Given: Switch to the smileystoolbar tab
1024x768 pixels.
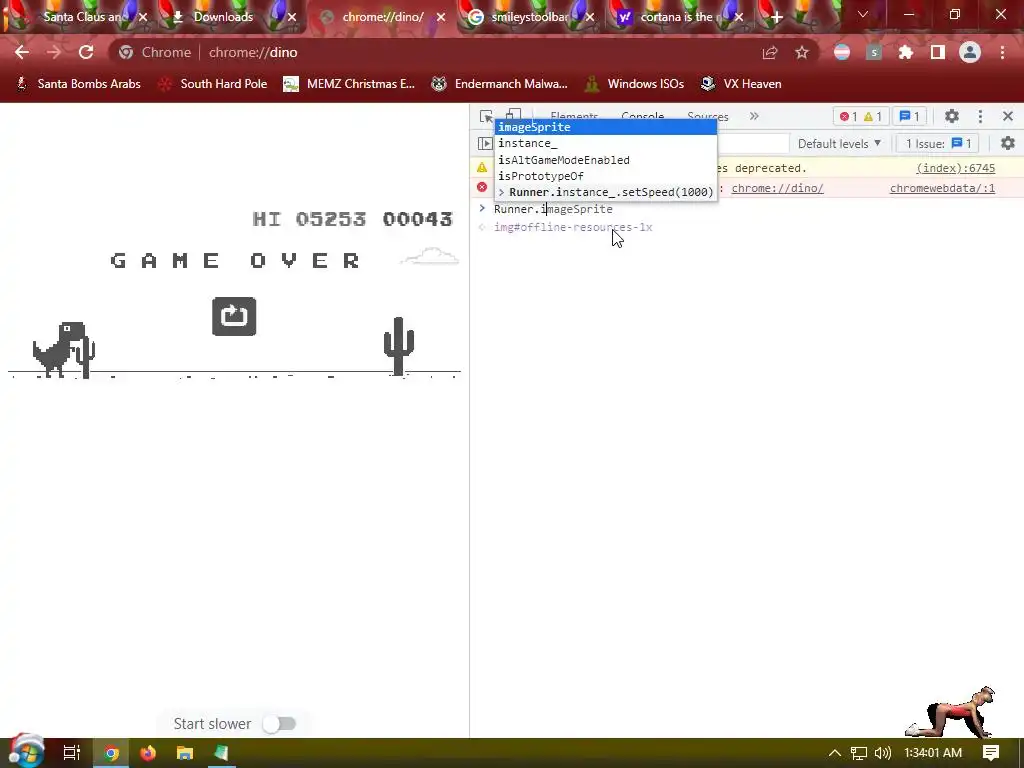Looking at the screenshot, I should point(528,17).
